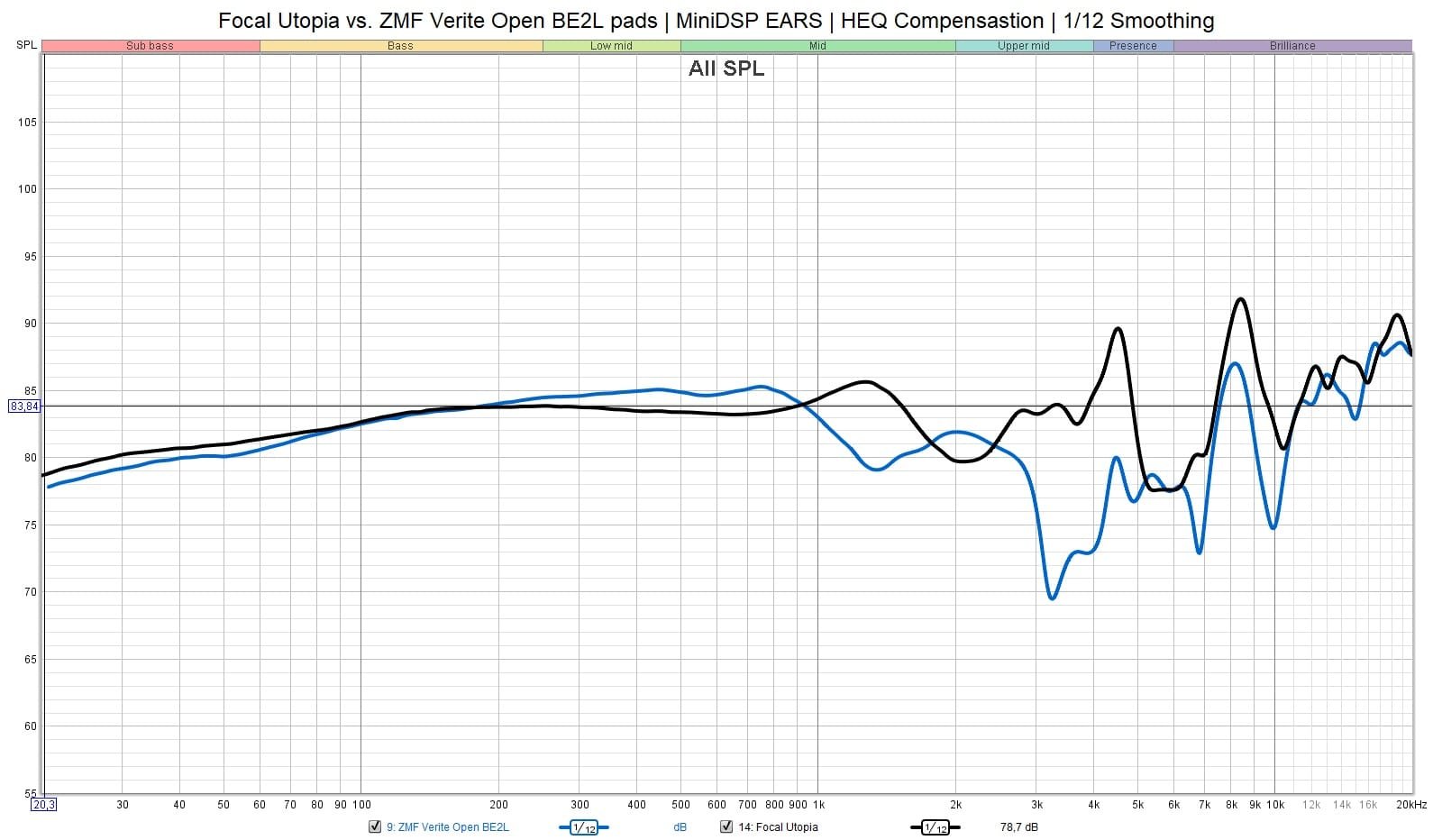Click the 78,7 dB readout value

click(x=1018, y=827)
